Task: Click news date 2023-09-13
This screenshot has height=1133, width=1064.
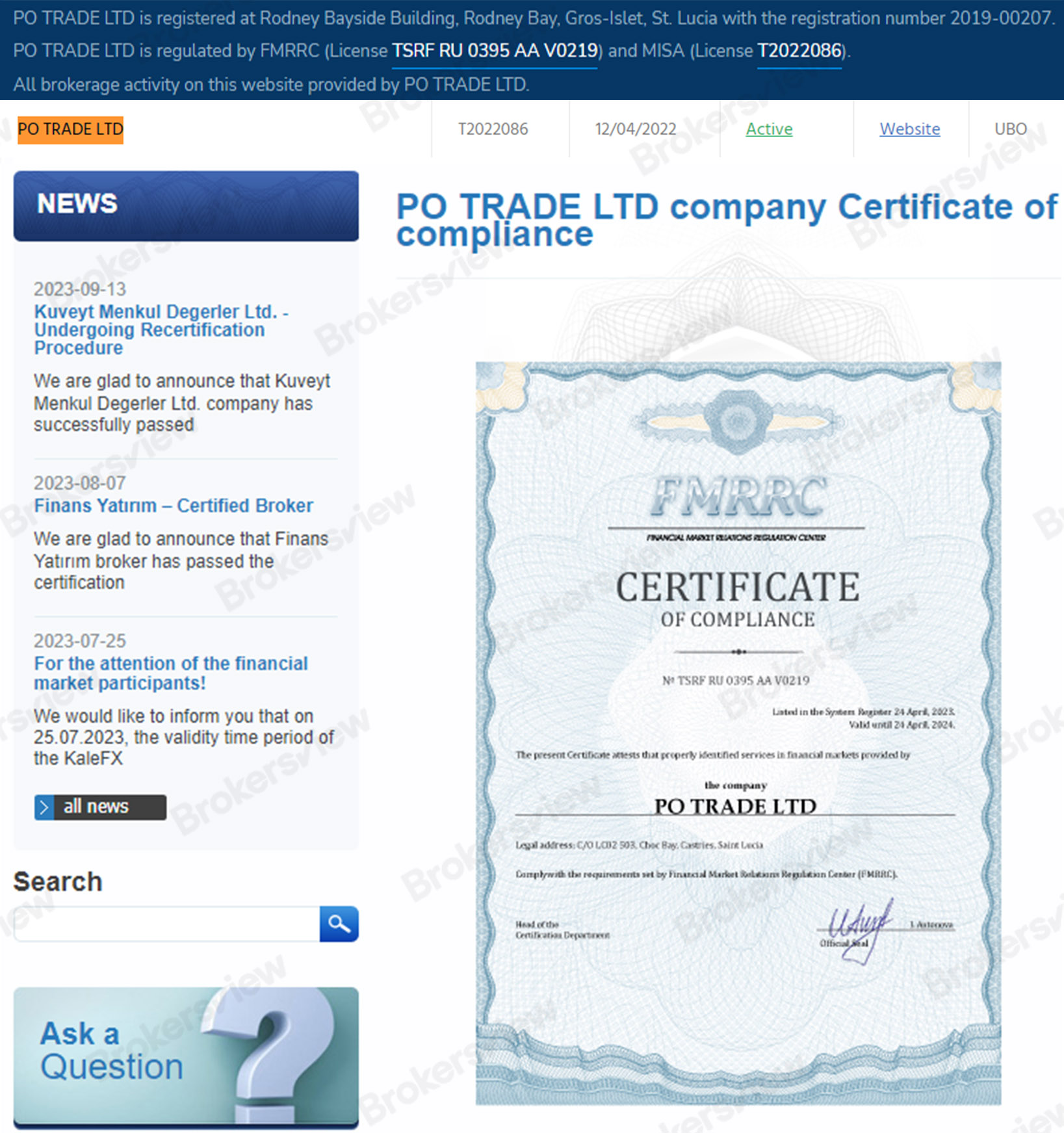Action: coord(79,289)
